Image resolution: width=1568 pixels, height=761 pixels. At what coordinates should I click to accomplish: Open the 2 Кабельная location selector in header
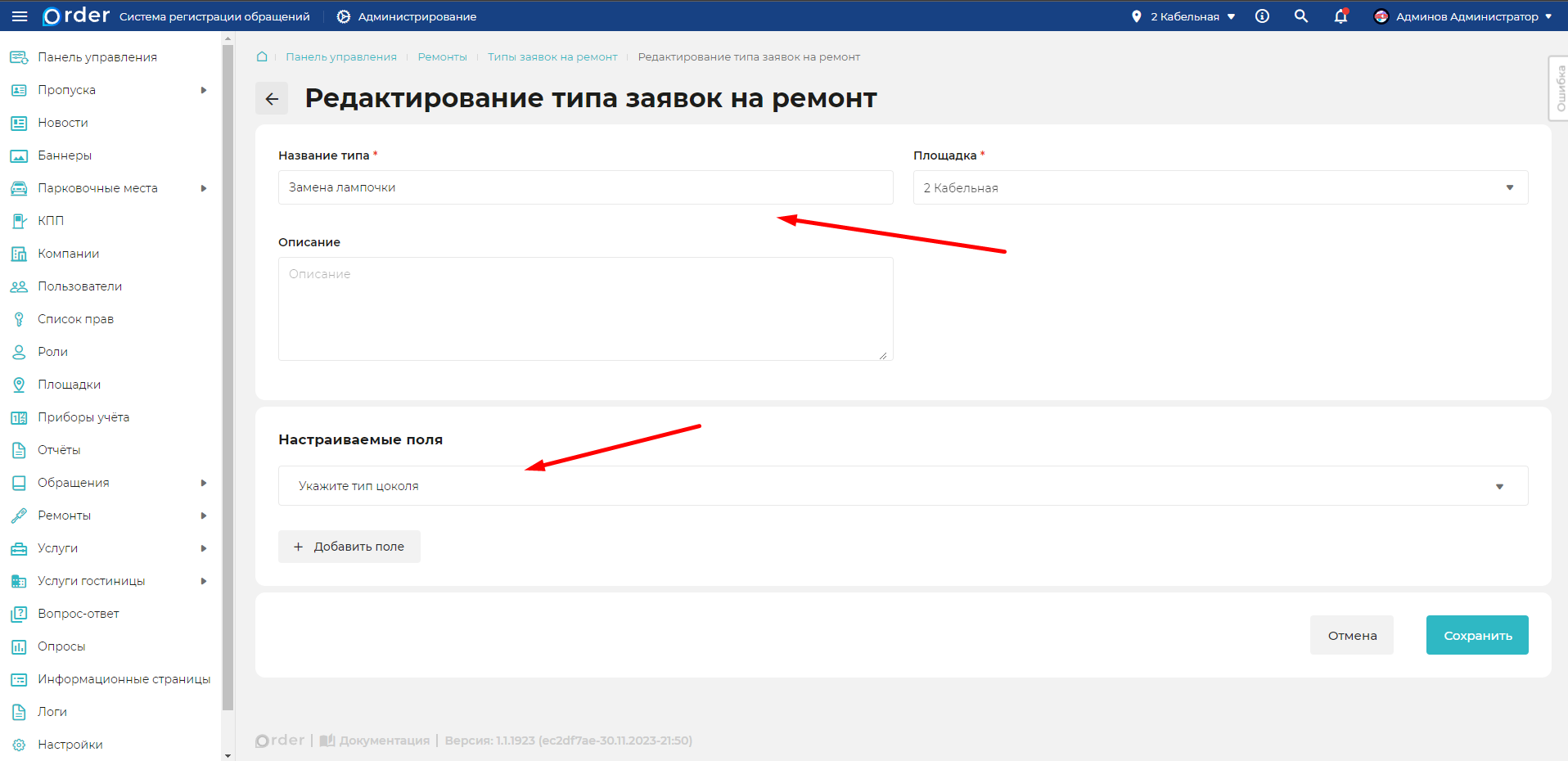pyautogui.click(x=1183, y=16)
